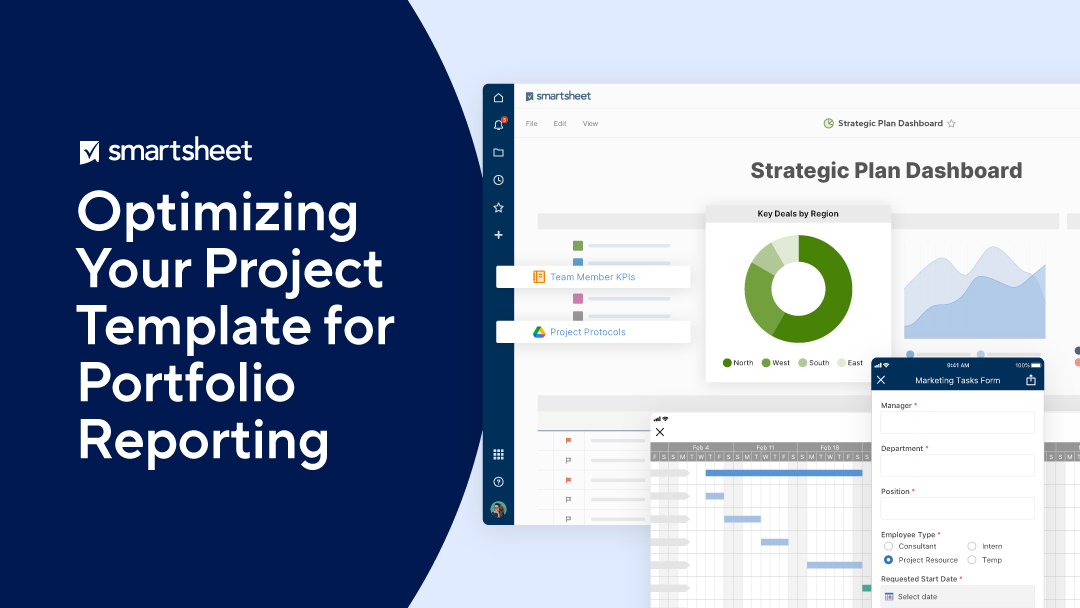The height and width of the screenshot is (608, 1080).
Task: Open the Browse folder icon
Action: (x=498, y=153)
